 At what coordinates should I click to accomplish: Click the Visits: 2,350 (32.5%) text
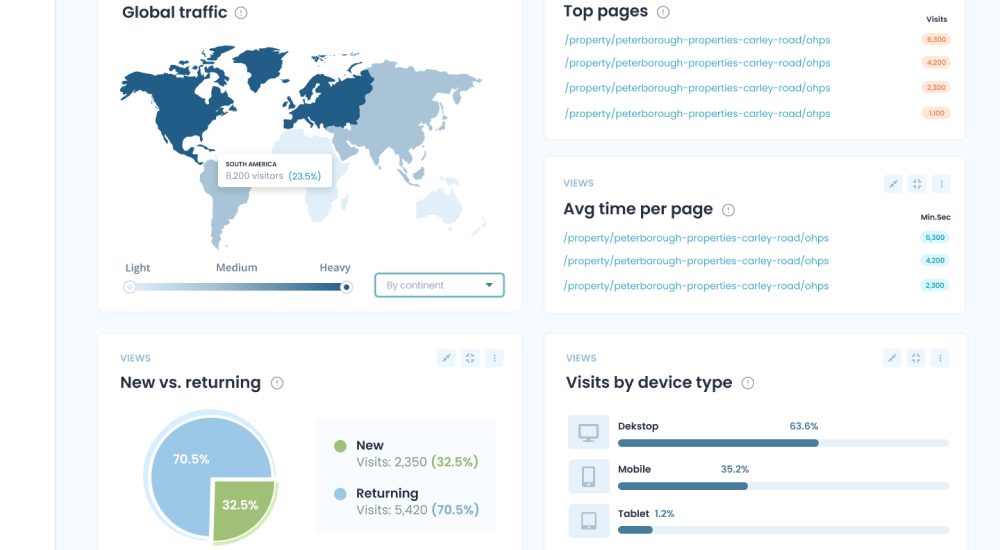pos(417,462)
